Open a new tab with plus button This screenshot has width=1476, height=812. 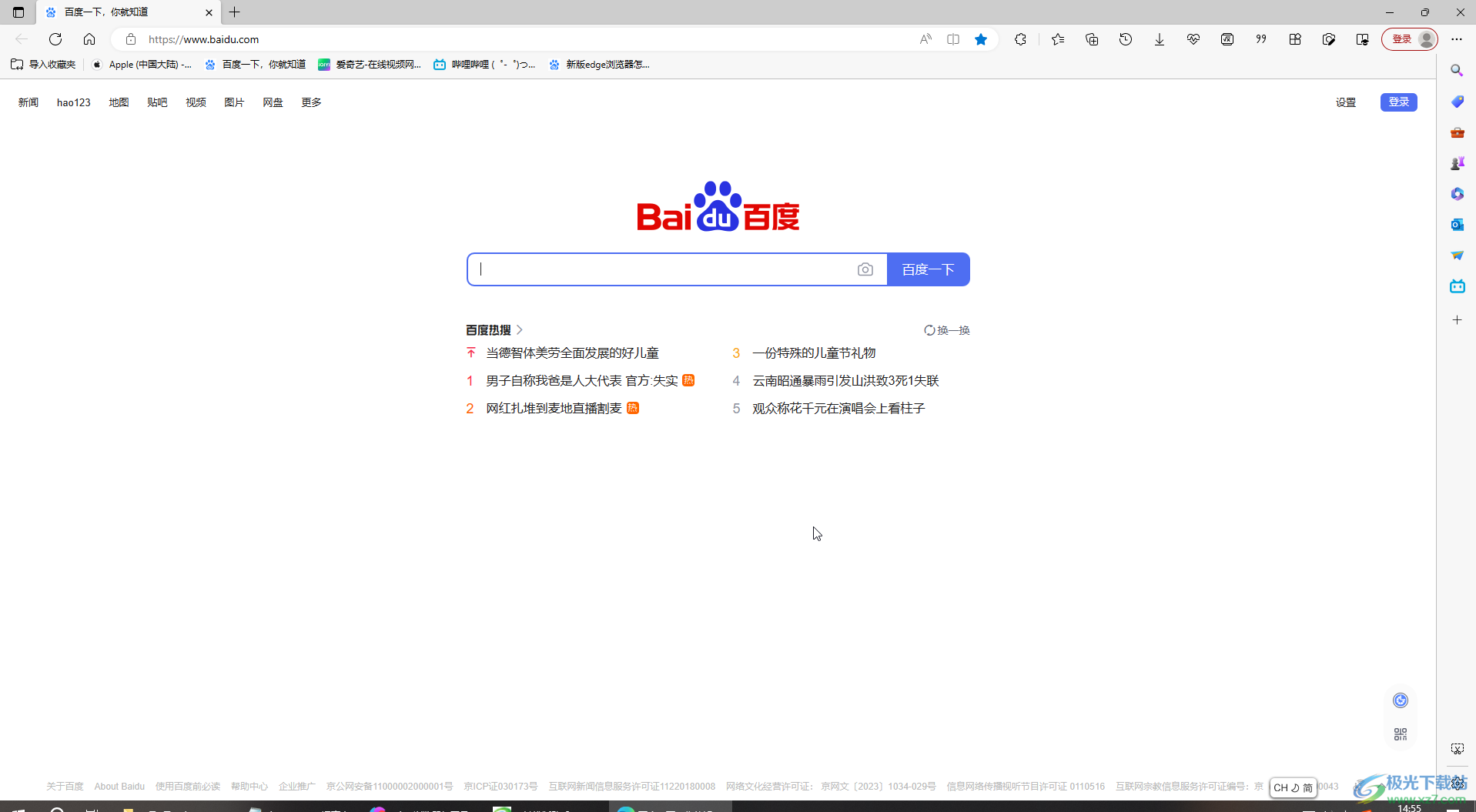235,12
